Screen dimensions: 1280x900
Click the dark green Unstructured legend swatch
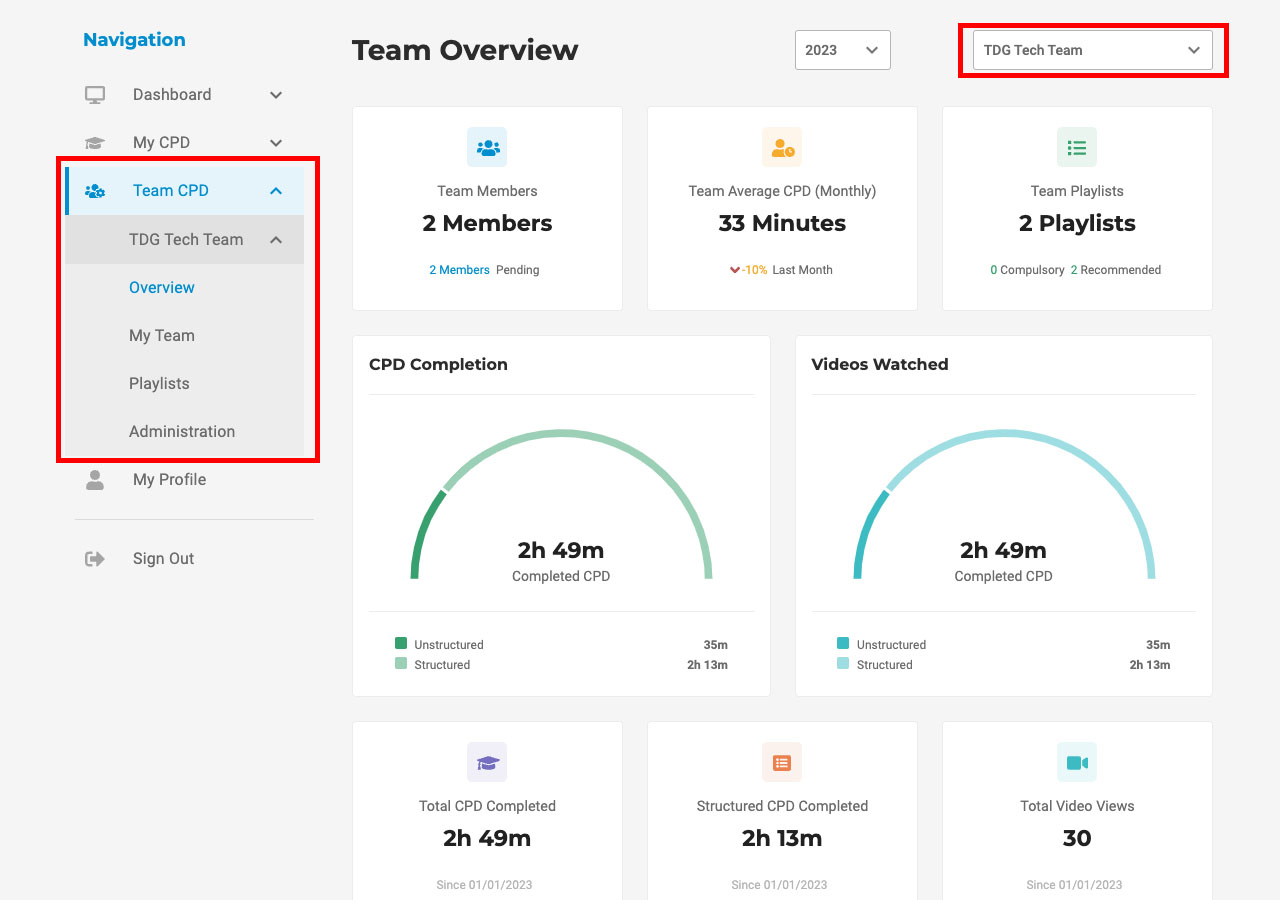point(401,644)
